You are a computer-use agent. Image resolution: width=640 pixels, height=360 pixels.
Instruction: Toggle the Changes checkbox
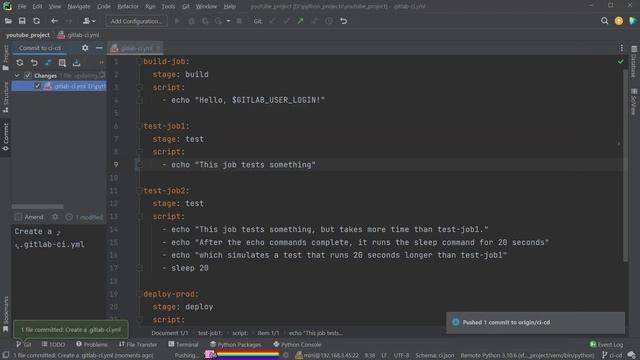pos(27,76)
